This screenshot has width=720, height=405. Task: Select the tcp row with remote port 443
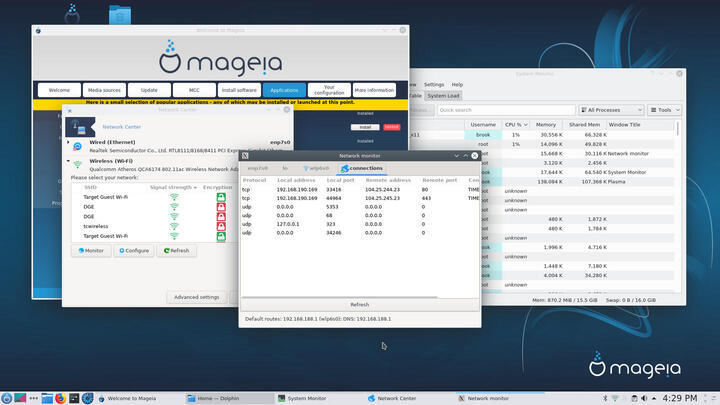tap(360, 198)
